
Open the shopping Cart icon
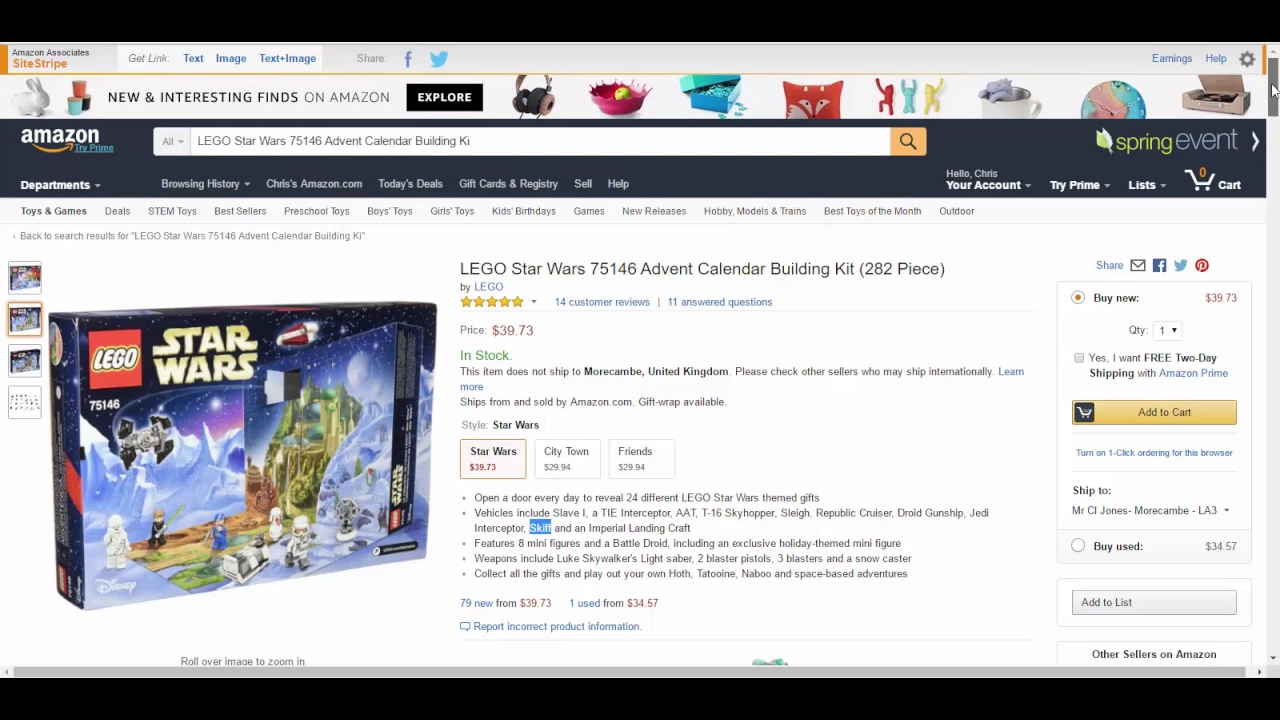[x=1213, y=182]
